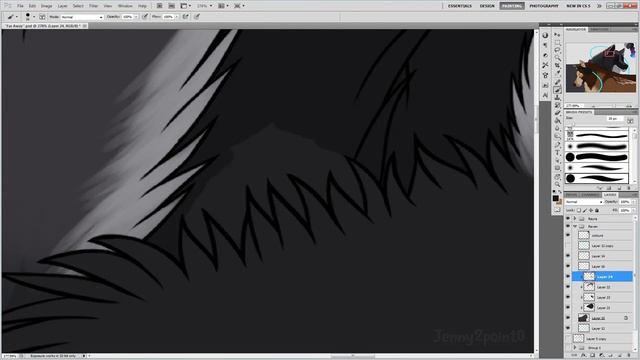Click the brush Opacity field in options bar
Viewport: 640px width, 360px height.
[x=128, y=17]
